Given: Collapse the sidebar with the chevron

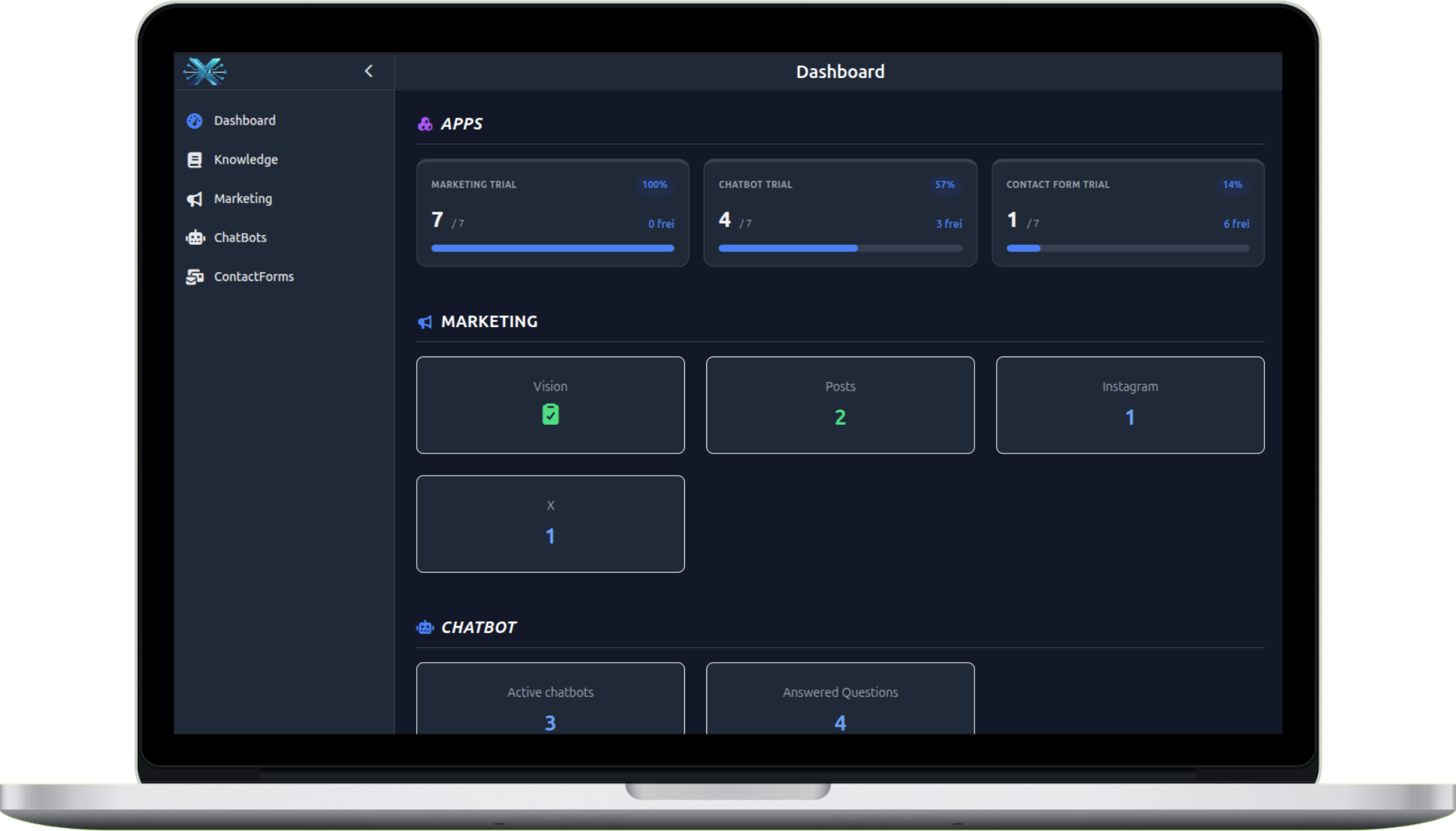Looking at the screenshot, I should (369, 71).
